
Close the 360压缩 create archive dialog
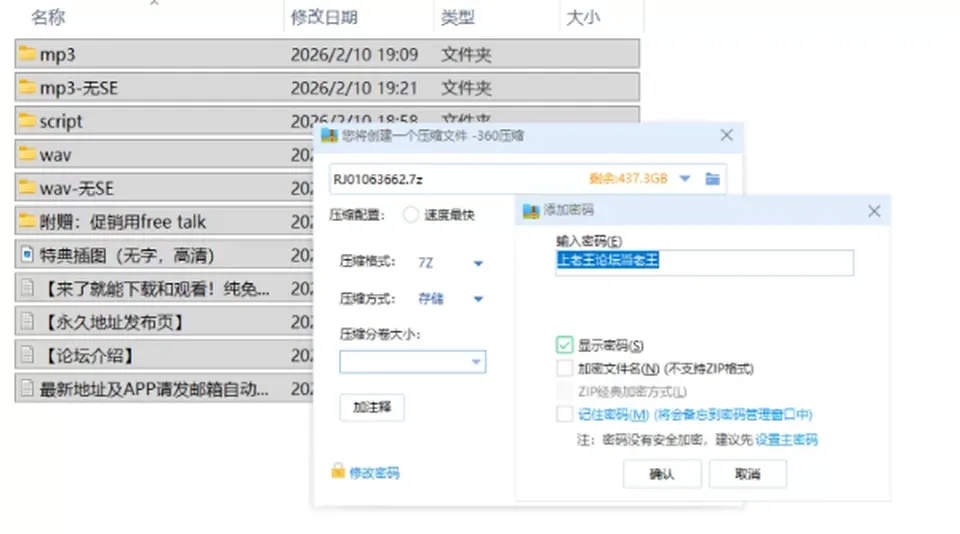pyautogui.click(x=726, y=135)
